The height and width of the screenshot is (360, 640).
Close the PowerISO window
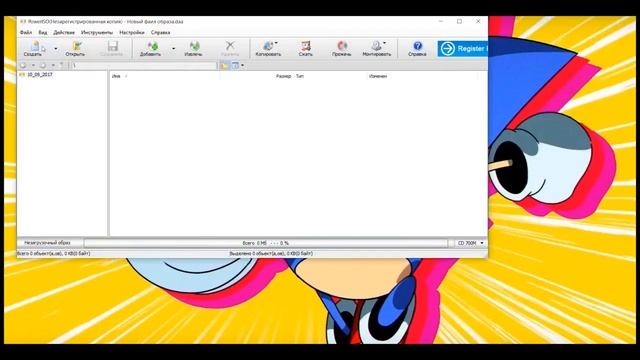click(x=478, y=21)
